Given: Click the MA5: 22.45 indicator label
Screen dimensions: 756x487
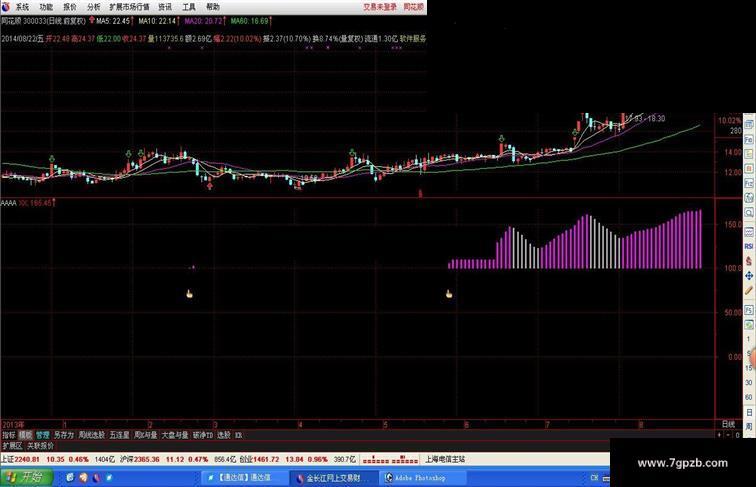Looking at the screenshot, I should 113,21.
